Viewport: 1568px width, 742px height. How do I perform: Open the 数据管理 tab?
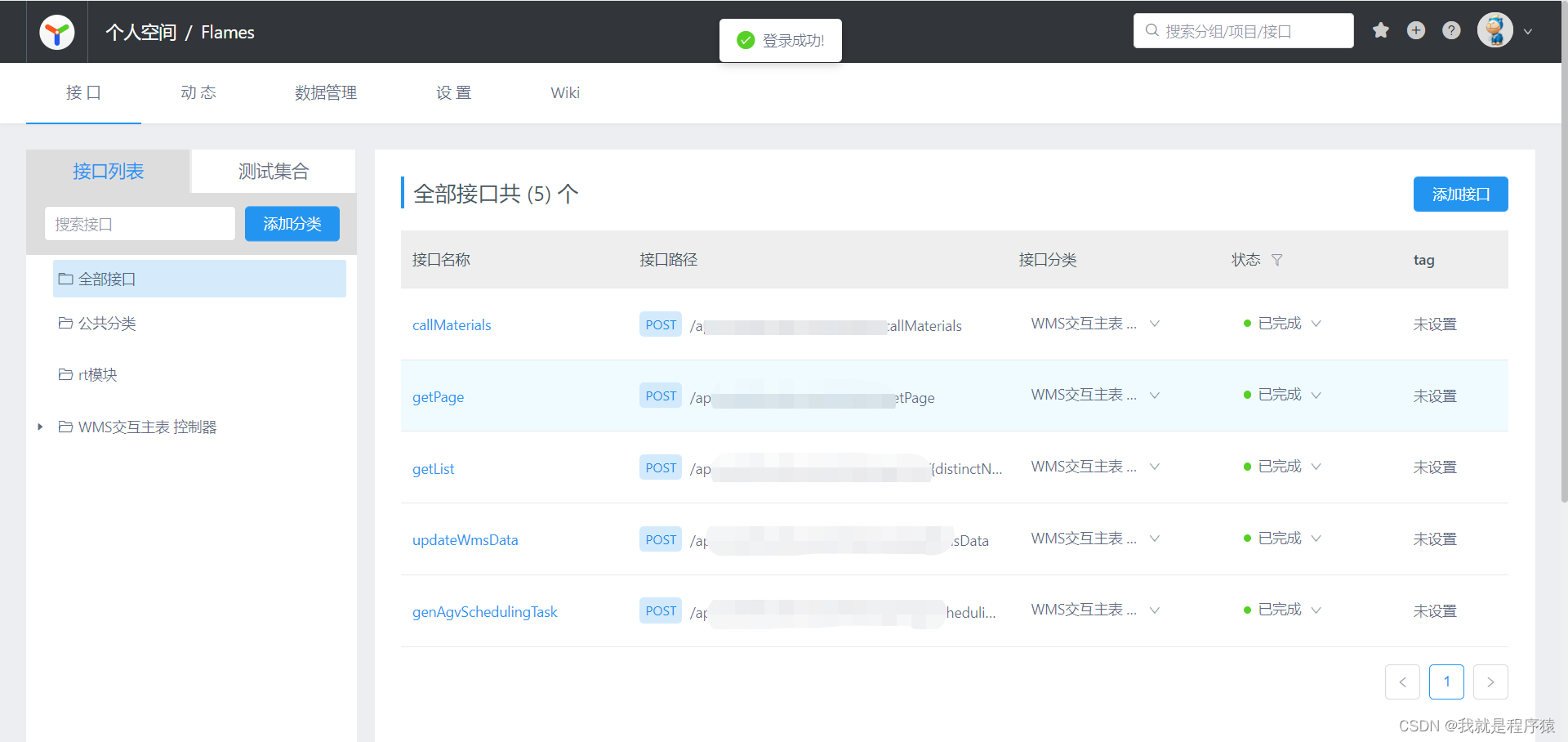[326, 92]
